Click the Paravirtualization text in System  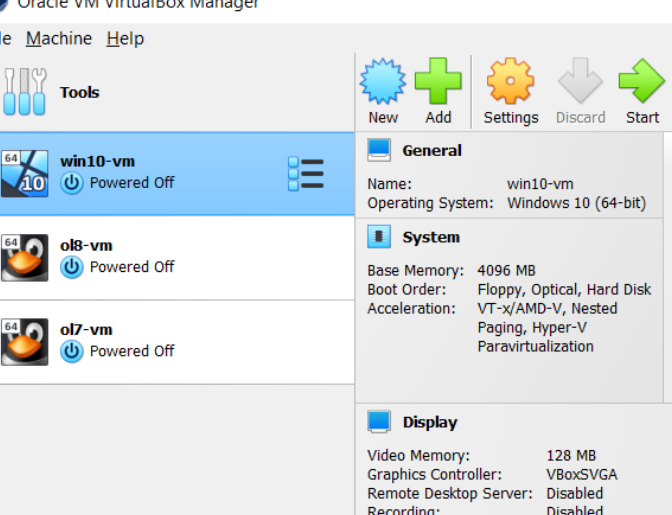pos(535,346)
